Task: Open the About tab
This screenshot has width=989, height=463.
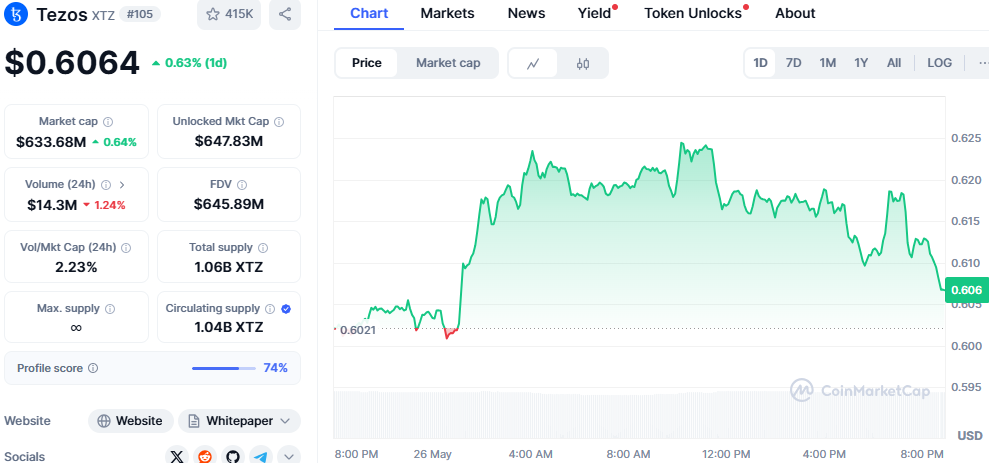Action: pos(795,13)
